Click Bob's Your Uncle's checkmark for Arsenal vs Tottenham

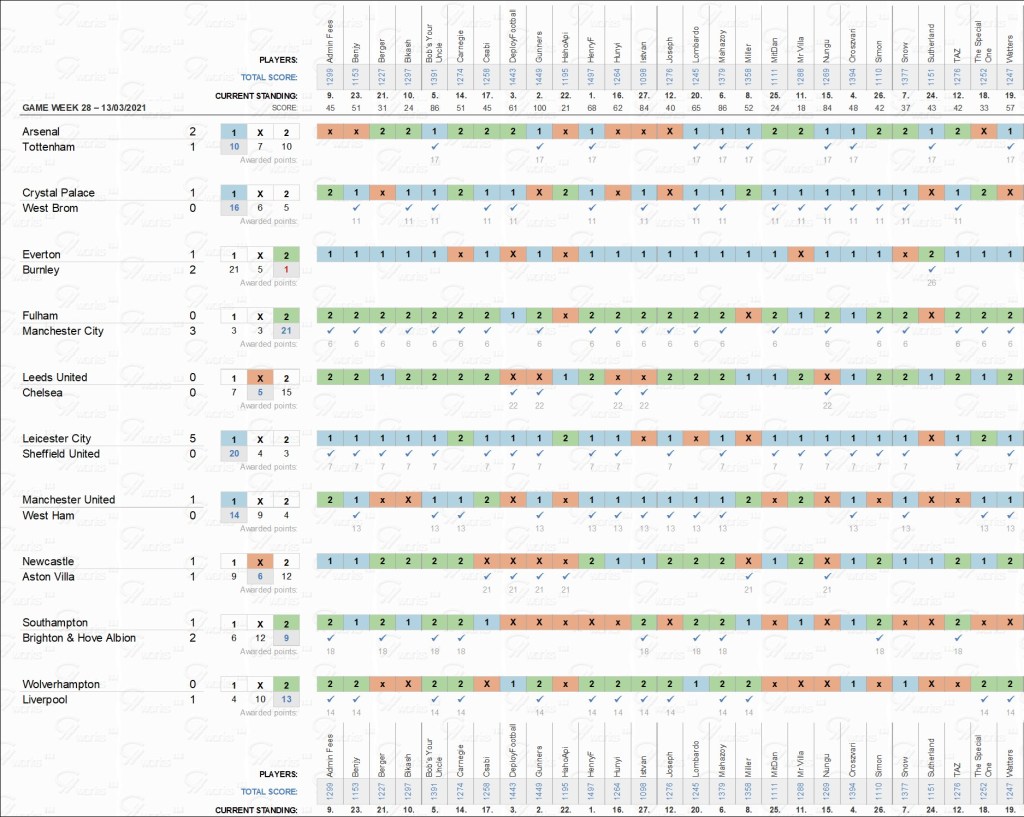tap(435, 147)
